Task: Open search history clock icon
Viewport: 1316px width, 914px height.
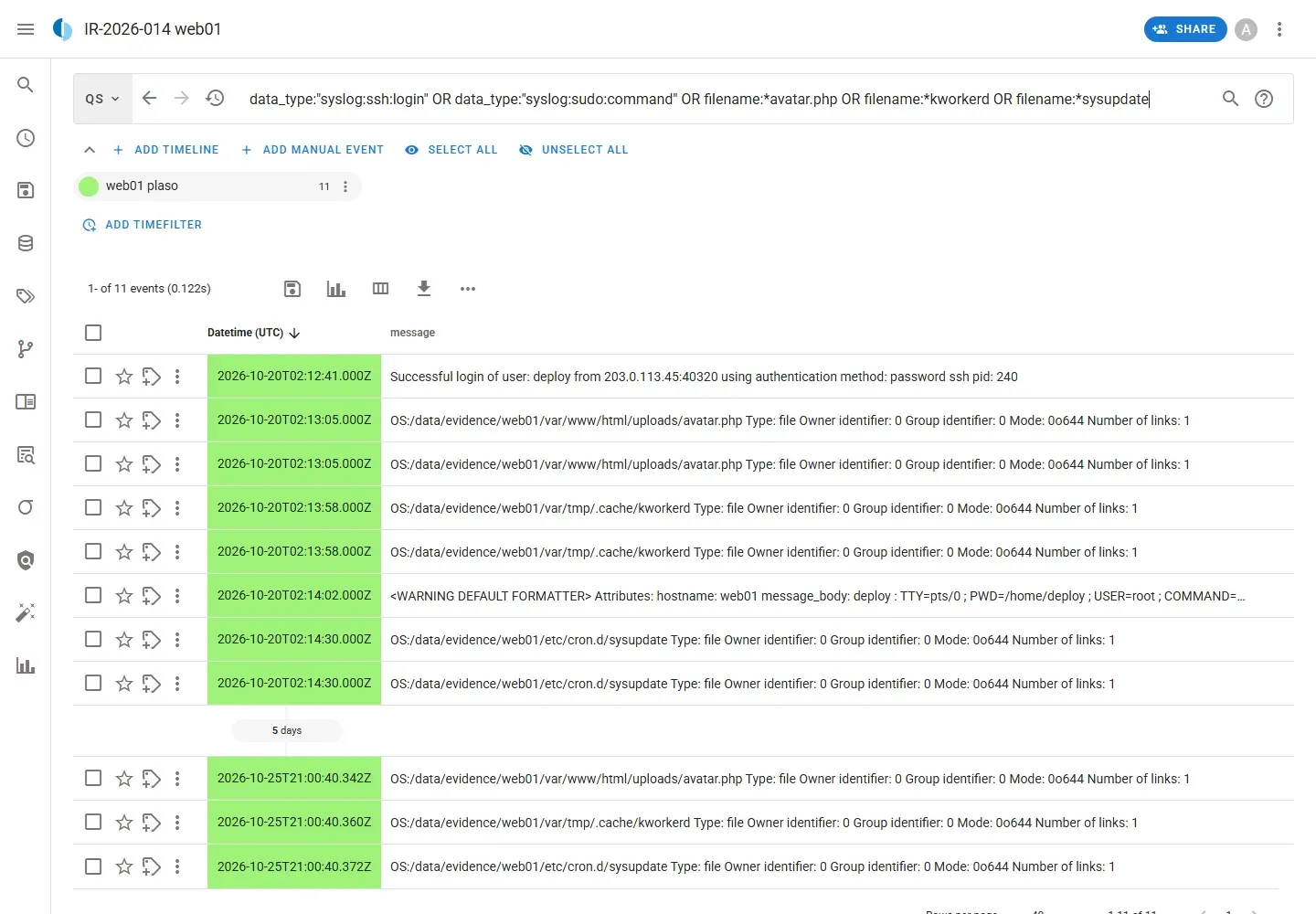Action: coord(215,98)
